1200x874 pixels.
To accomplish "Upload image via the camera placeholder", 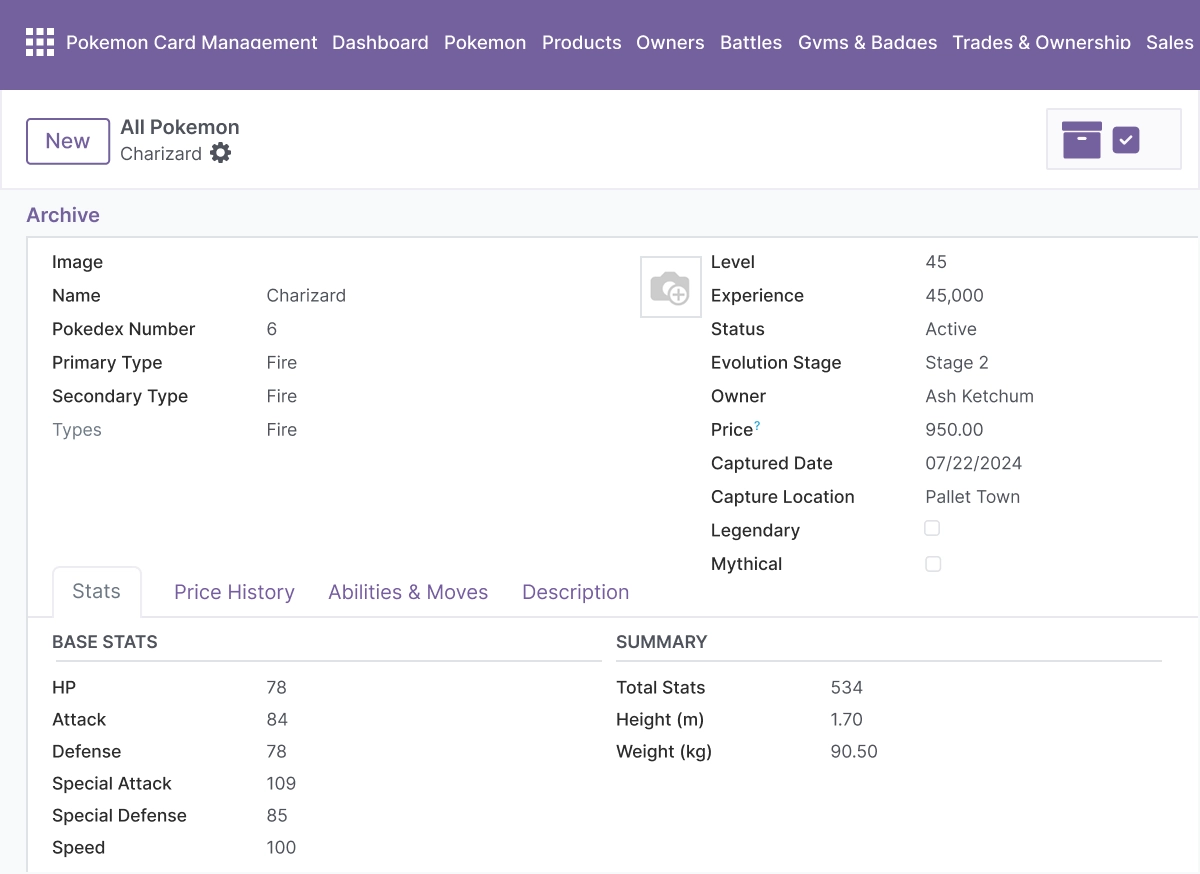I will [670, 287].
